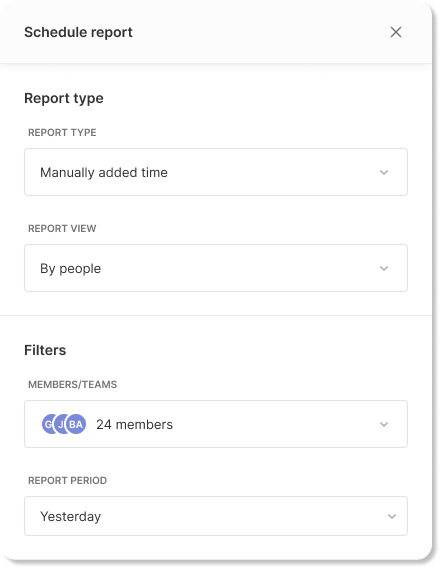Click the BA member avatar

76,424
